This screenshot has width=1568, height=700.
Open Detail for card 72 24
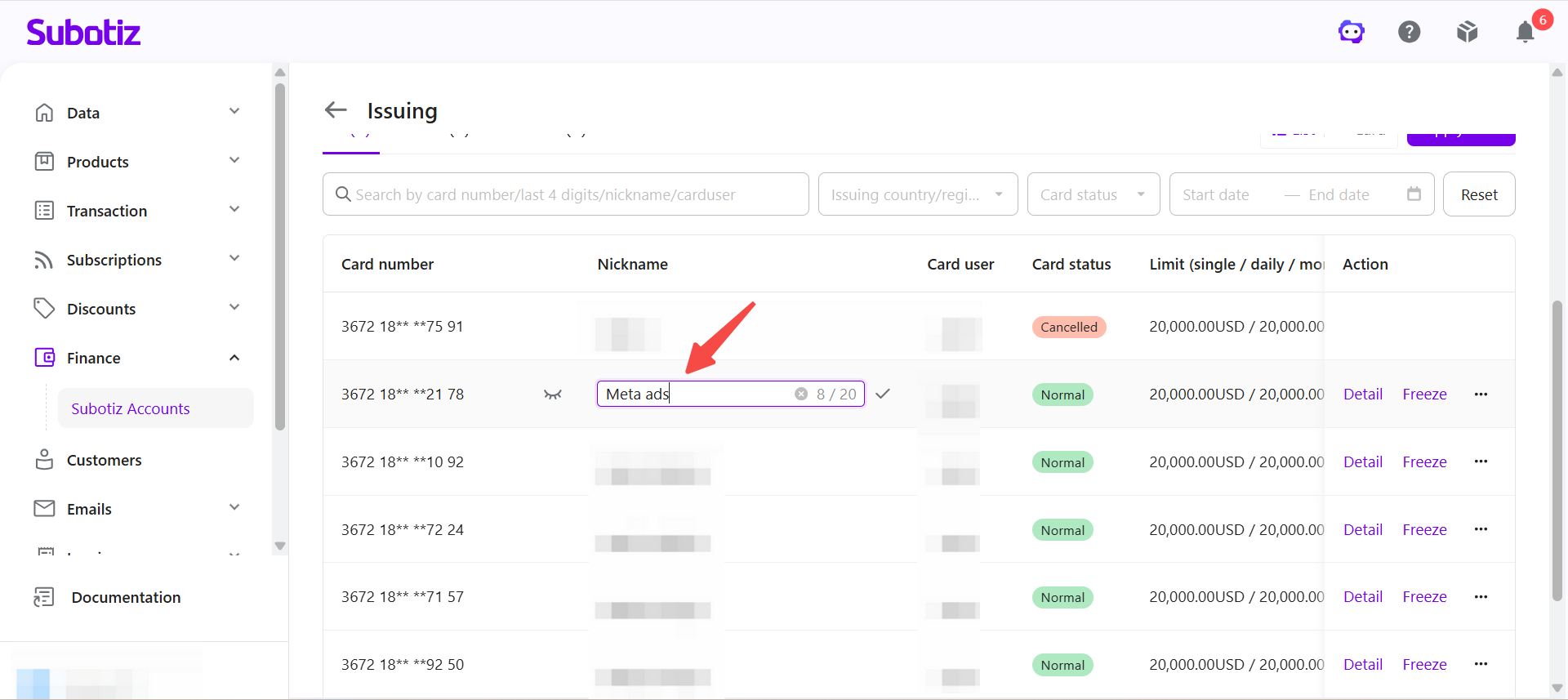1363,530
